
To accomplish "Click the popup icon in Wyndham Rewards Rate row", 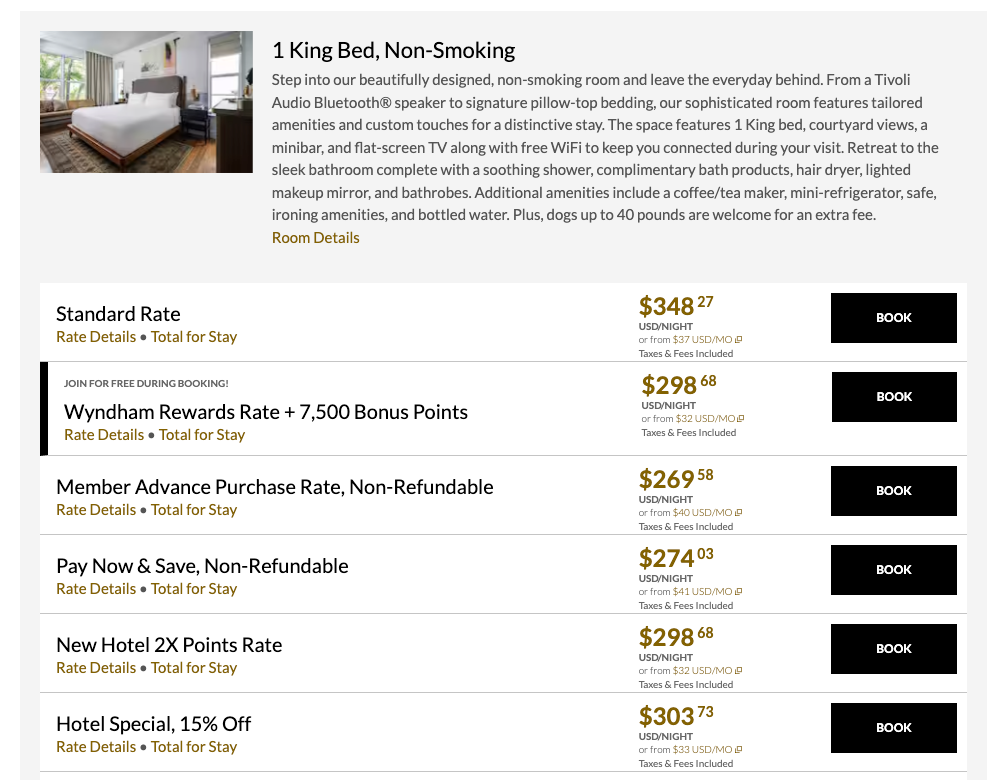I will coord(741,419).
